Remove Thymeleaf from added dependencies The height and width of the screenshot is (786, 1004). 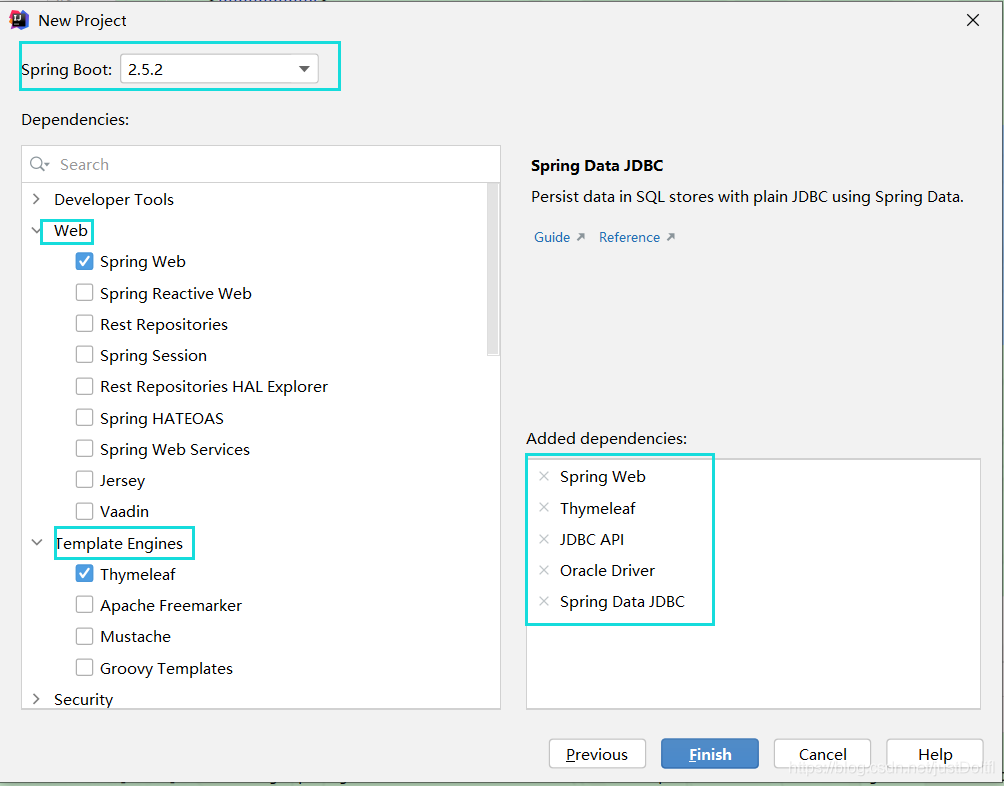[x=544, y=508]
